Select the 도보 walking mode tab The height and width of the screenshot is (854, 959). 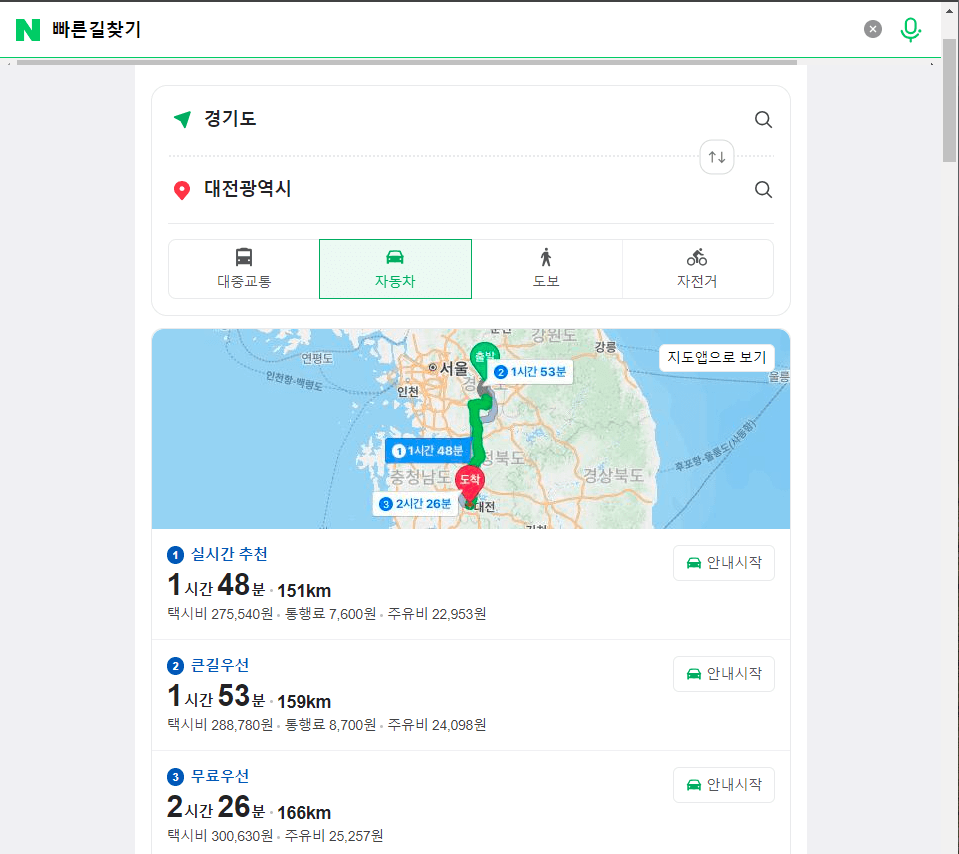point(546,269)
